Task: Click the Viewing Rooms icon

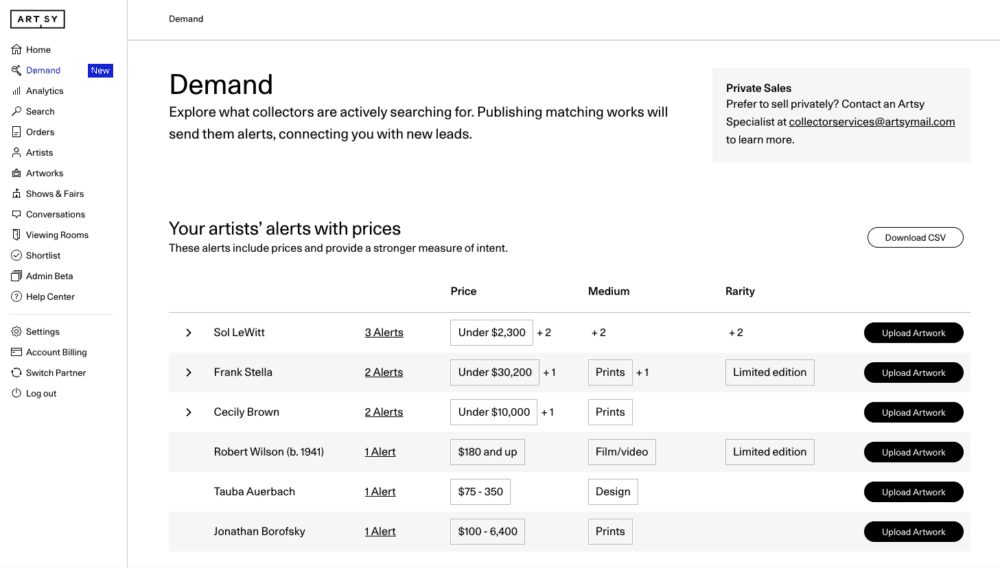Action: pyautogui.click(x=17, y=235)
